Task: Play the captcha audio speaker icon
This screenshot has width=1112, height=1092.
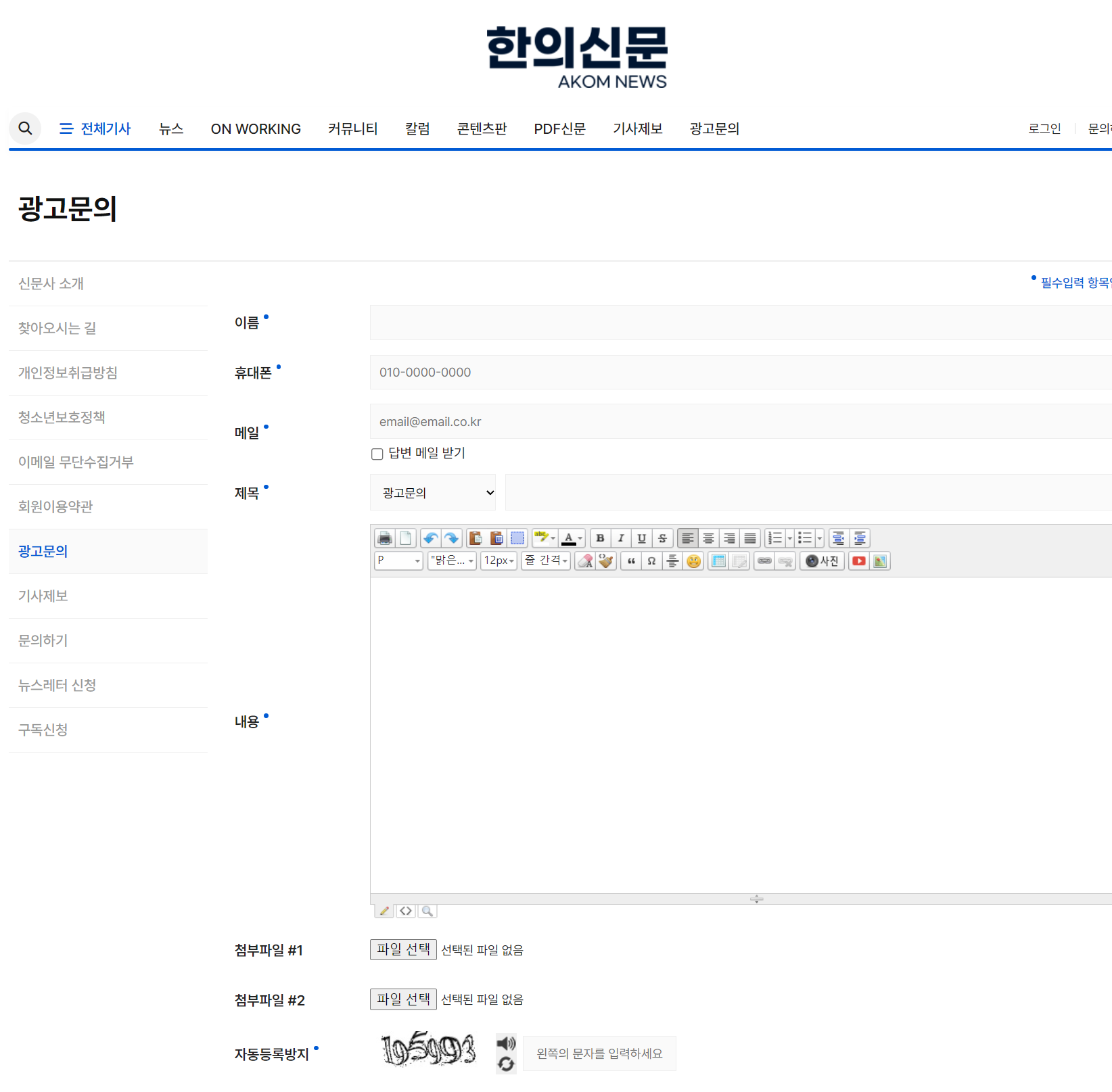Action: 506,1043
